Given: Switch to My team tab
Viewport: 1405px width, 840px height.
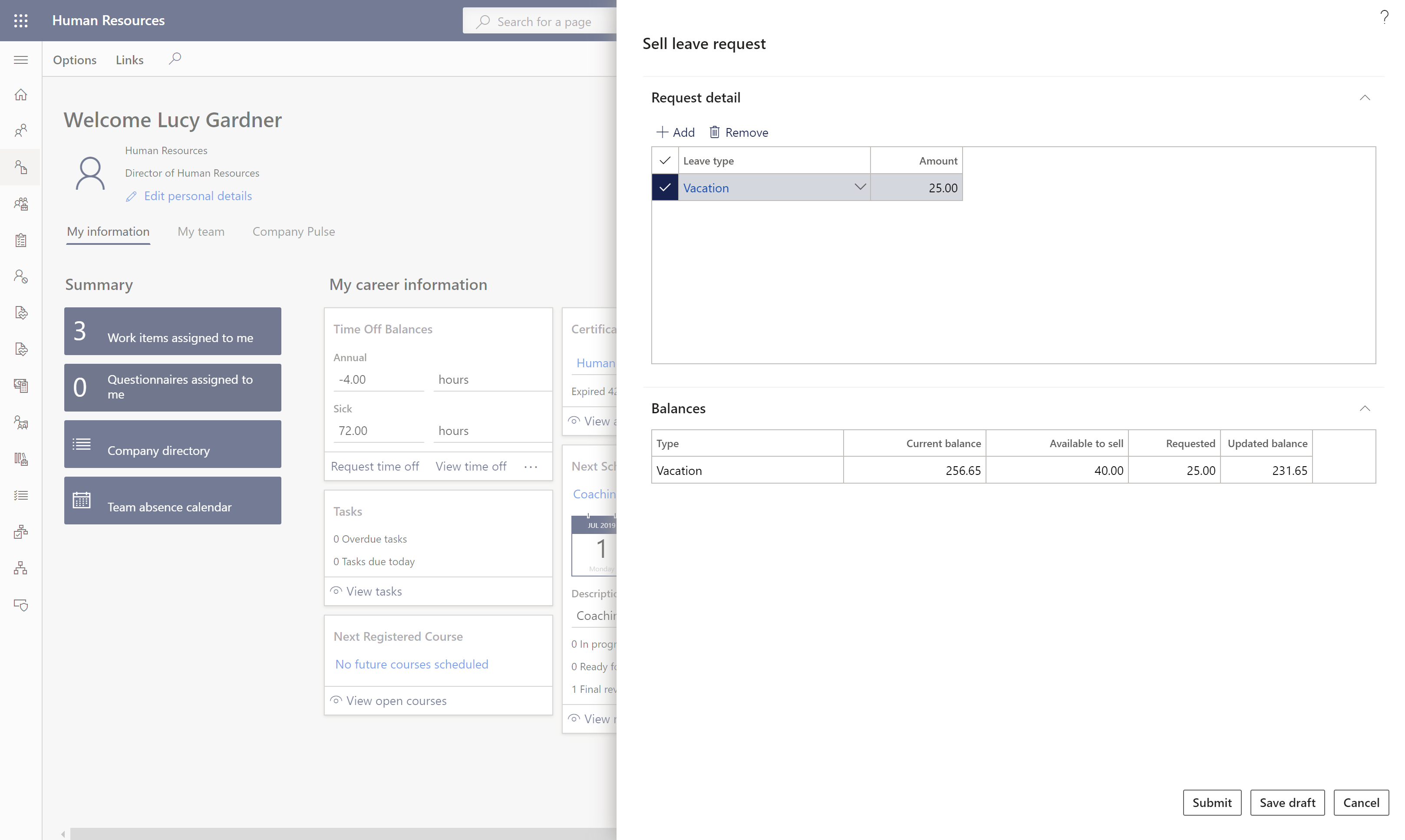Looking at the screenshot, I should 200,231.
